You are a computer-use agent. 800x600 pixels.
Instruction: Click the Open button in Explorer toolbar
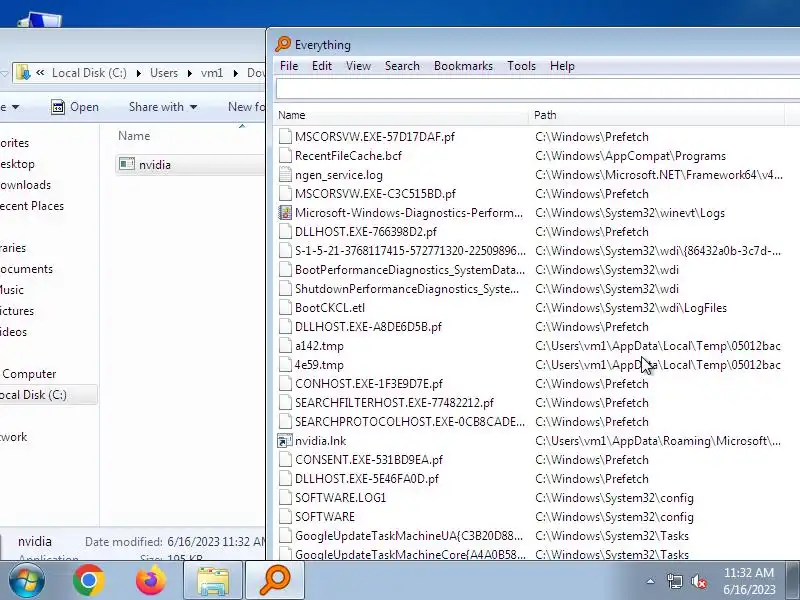(x=75, y=107)
